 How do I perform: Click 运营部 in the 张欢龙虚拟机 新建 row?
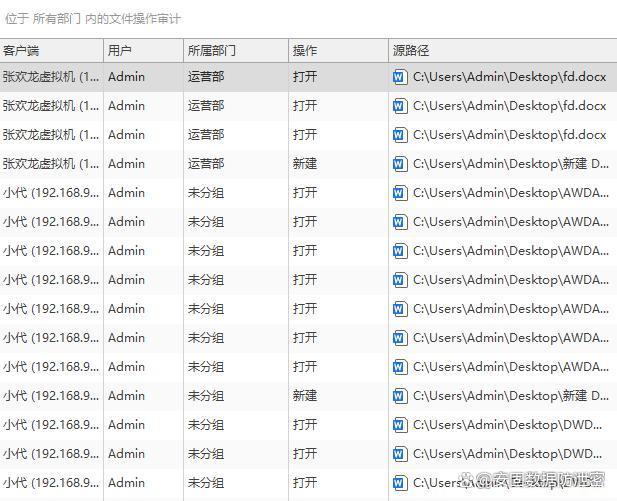tap(206, 164)
